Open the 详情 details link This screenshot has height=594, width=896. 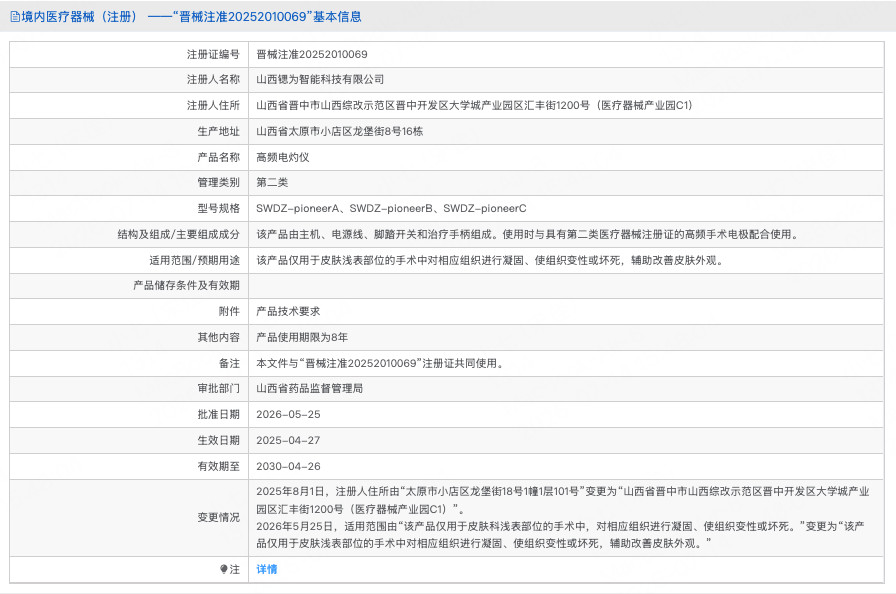(266, 569)
